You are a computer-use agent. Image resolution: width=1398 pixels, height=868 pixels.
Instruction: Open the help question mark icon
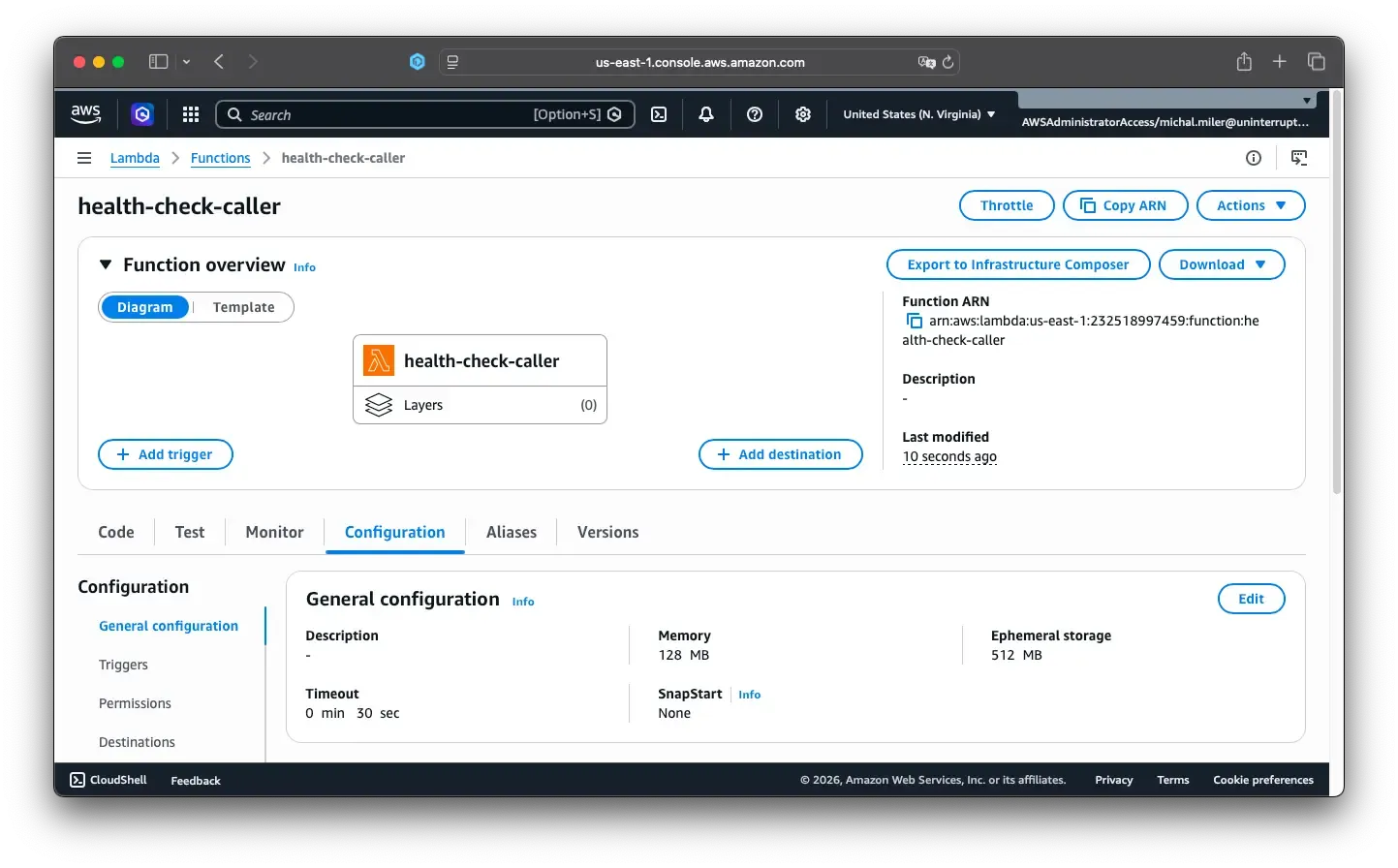(x=755, y=114)
